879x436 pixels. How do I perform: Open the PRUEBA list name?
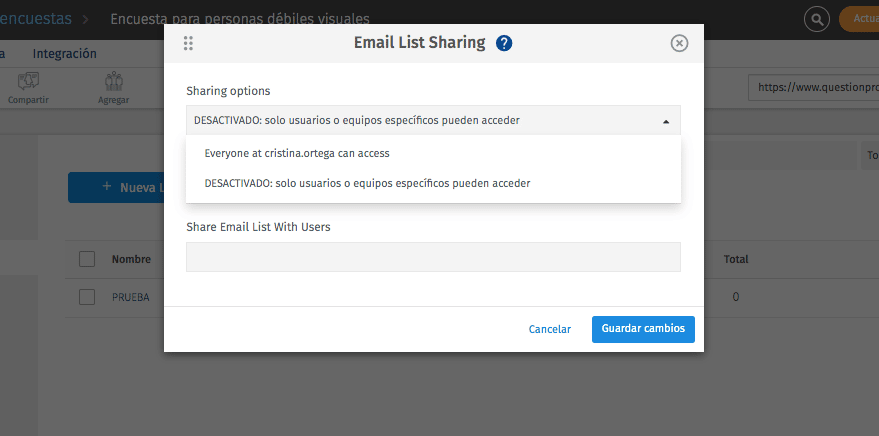pos(131,297)
